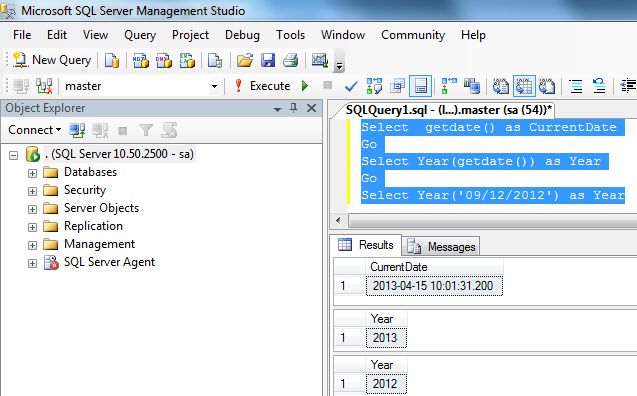Select the SQL Server Agent tree label
The image size is (637, 396).
point(109,262)
